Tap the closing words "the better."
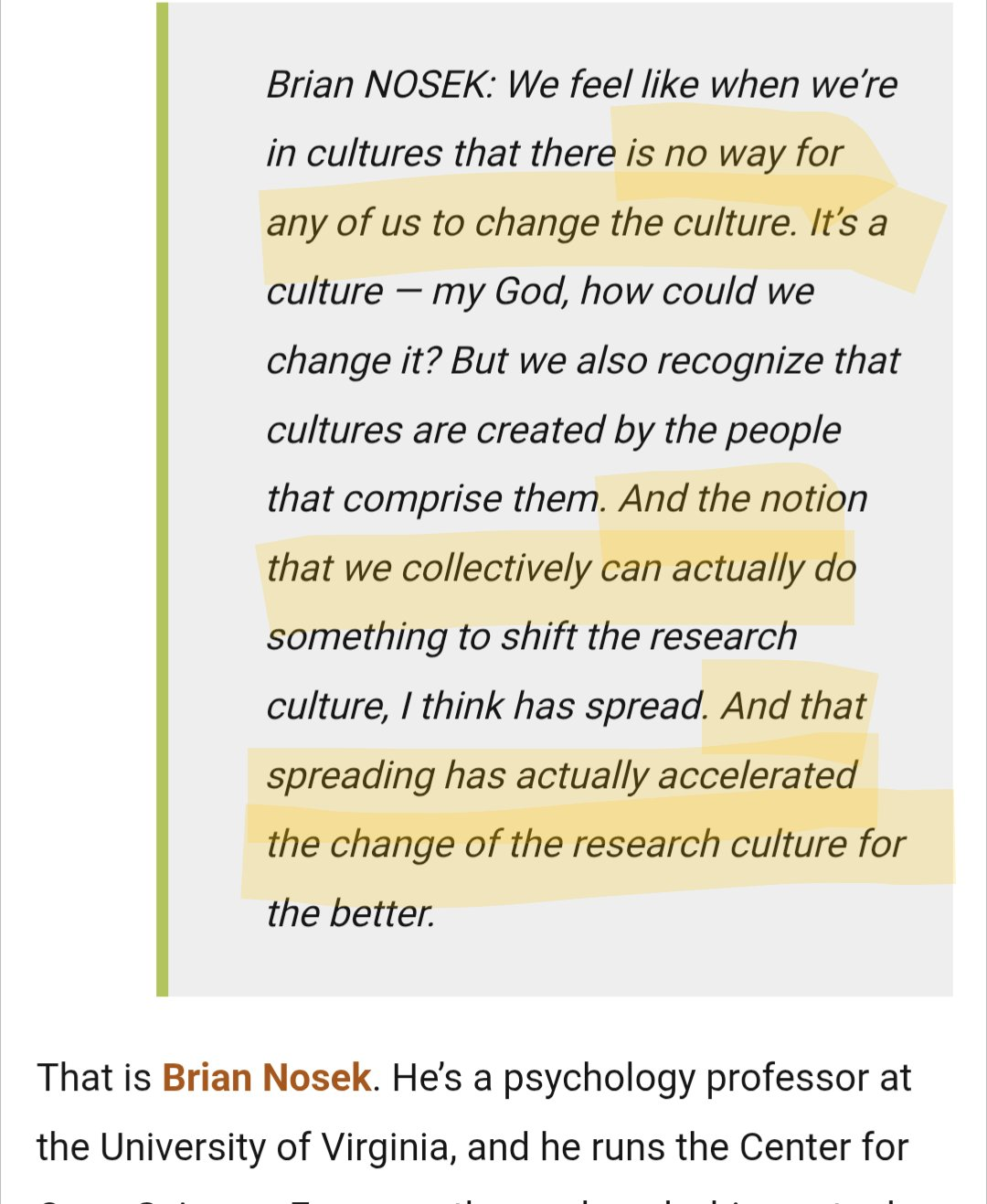 [351, 913]
